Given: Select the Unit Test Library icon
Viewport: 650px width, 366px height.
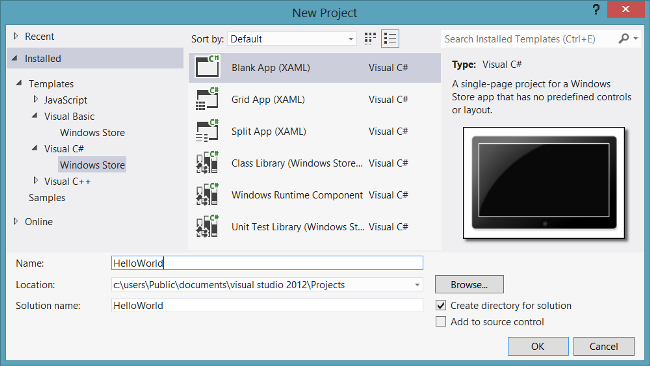Looking at the screenshot, I should tap(207, 226).
